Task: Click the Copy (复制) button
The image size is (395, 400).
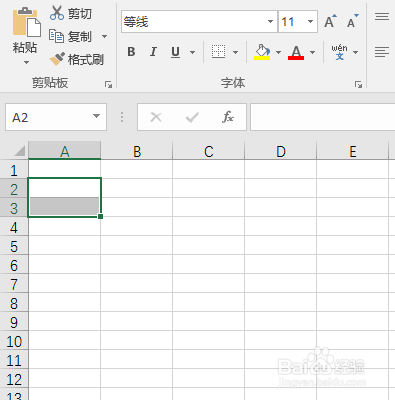Action: 71,36
